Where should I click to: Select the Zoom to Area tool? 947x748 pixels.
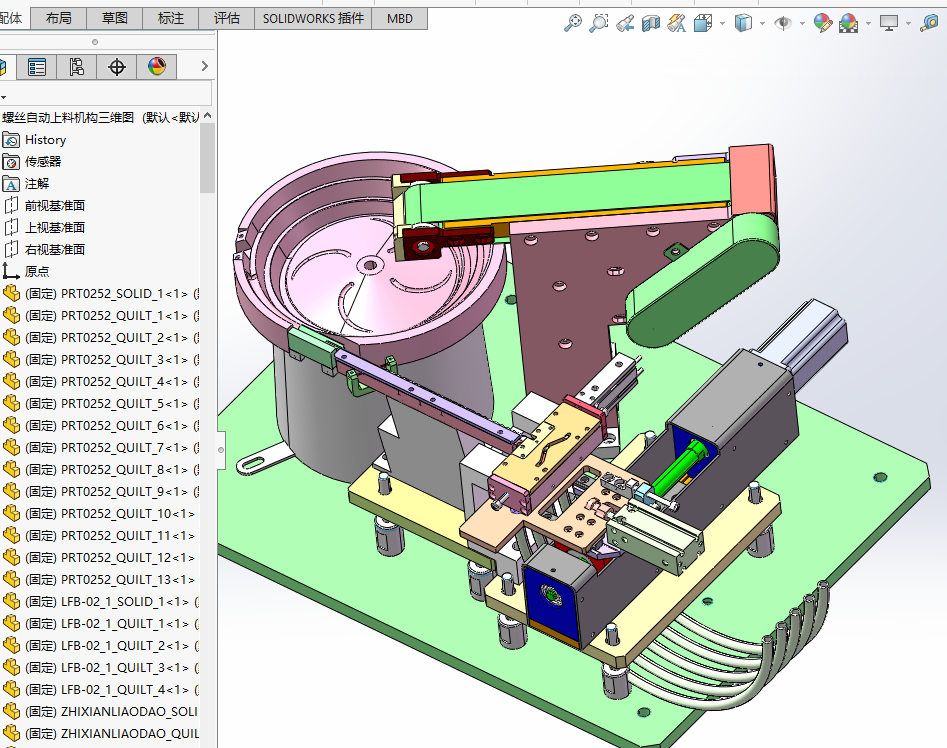click(x=599, y=22)
